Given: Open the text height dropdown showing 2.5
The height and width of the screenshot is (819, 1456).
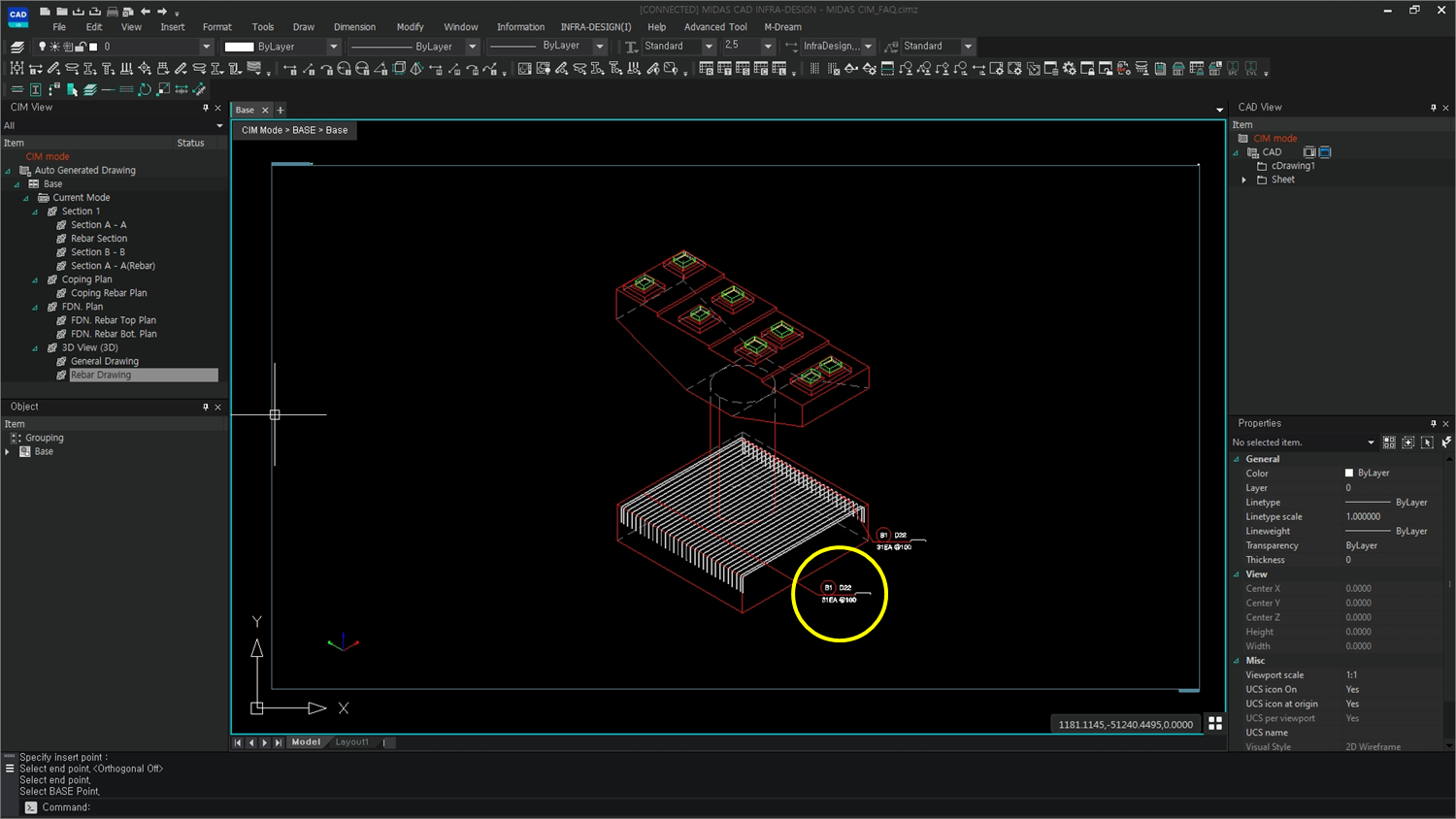Looking at the screenshot, I should (767, 46).
